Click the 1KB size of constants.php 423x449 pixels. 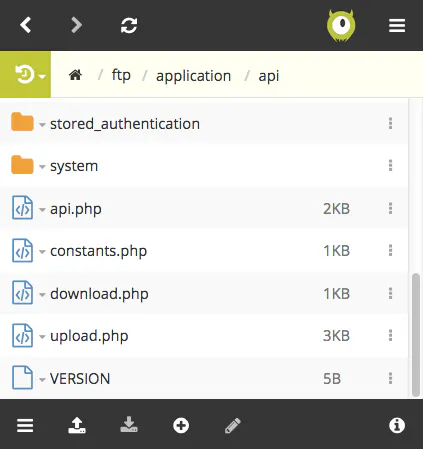tap(336, 251)
